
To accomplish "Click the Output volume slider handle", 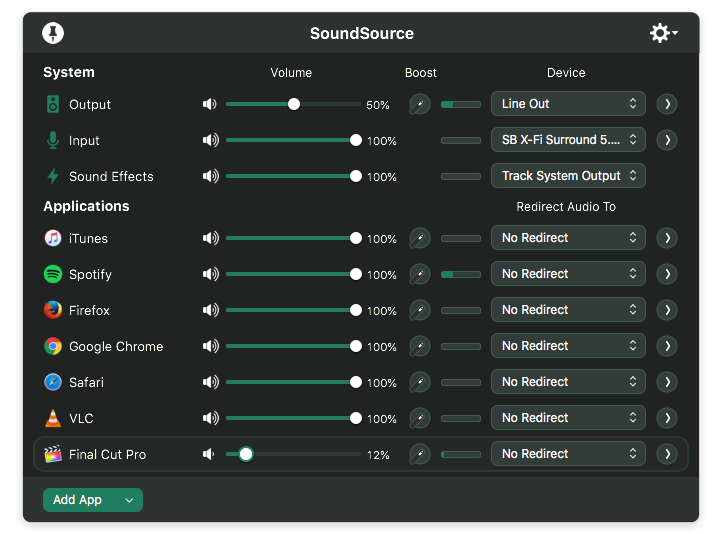I will pyautogui.click(x=294, y=104).
